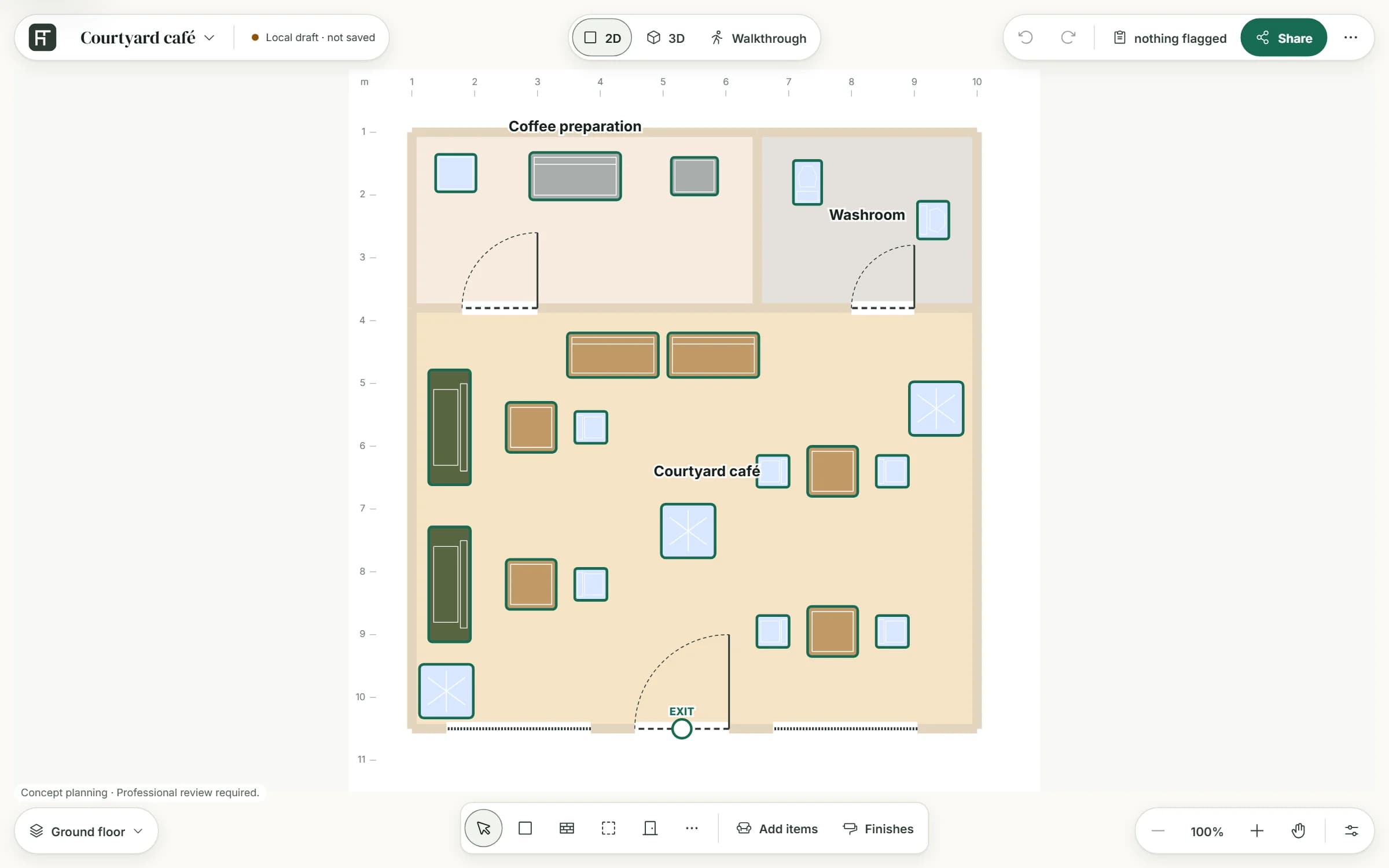Click the Local draft not saved status
The height and width of the screenshot is (868, 1389).
click(x=313, y=38)
